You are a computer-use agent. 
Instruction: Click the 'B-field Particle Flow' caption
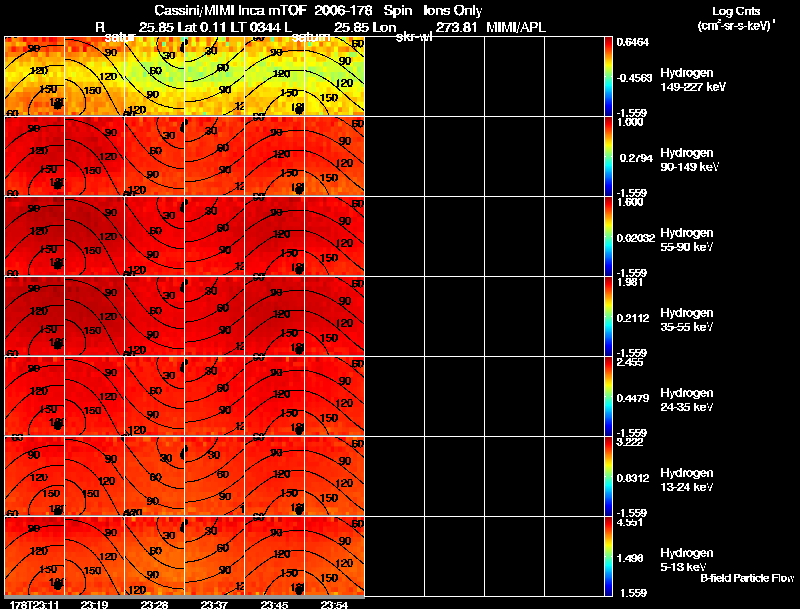747,578
